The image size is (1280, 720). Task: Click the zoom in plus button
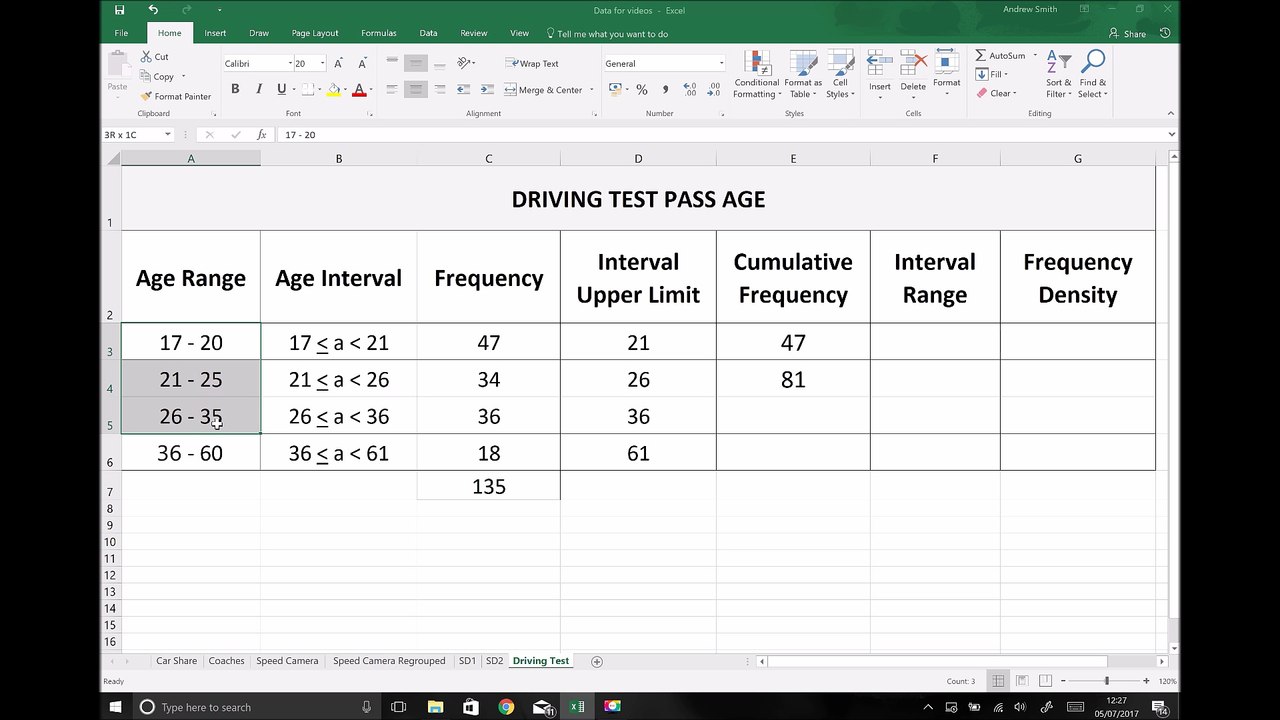tap(1146, 681)
